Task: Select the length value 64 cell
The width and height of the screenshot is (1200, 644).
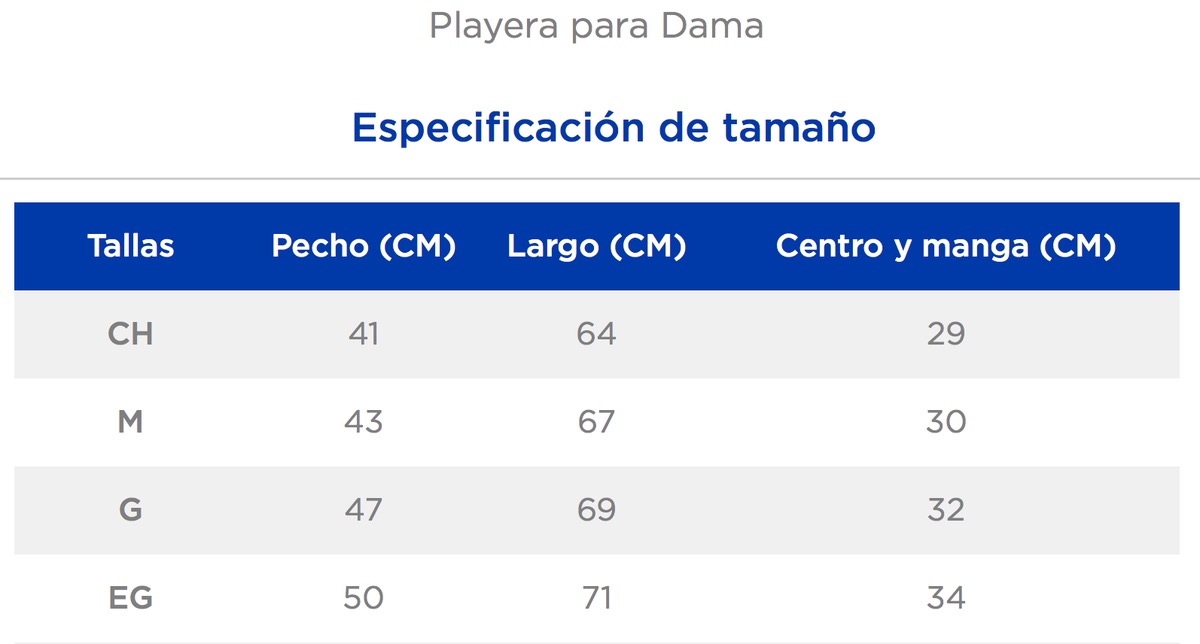Action: [x=596, y=334]
